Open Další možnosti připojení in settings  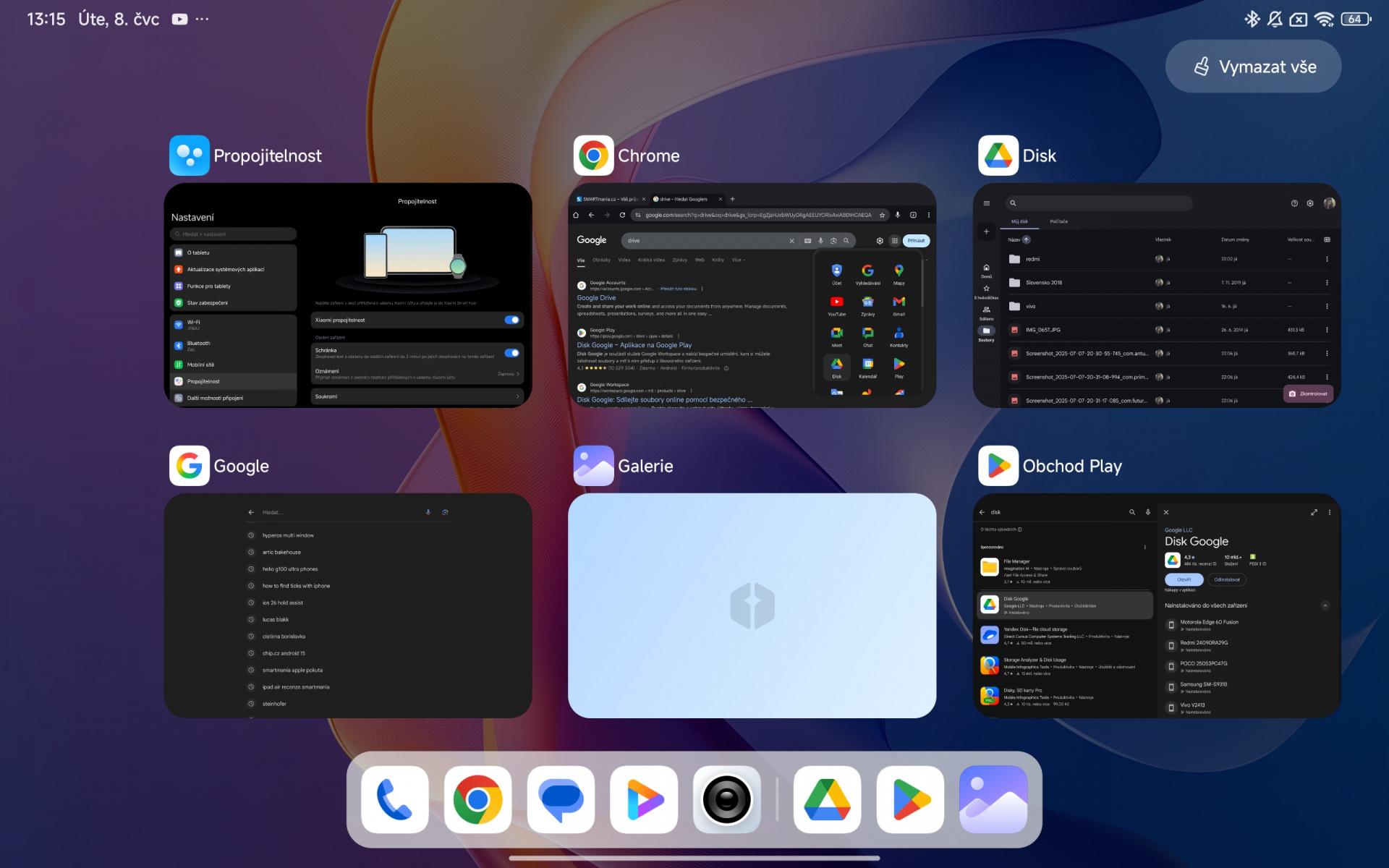coord(233,398)
